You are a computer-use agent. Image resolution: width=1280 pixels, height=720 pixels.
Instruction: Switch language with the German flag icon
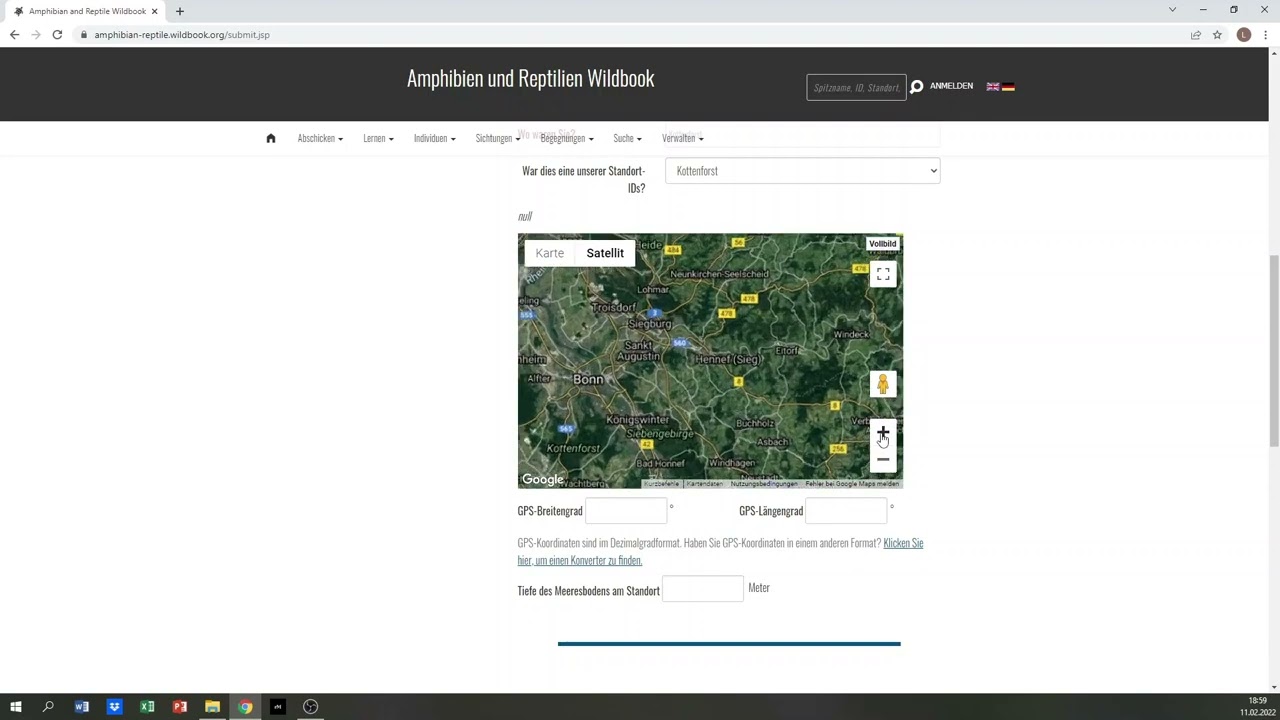[x=1008, y=87]
